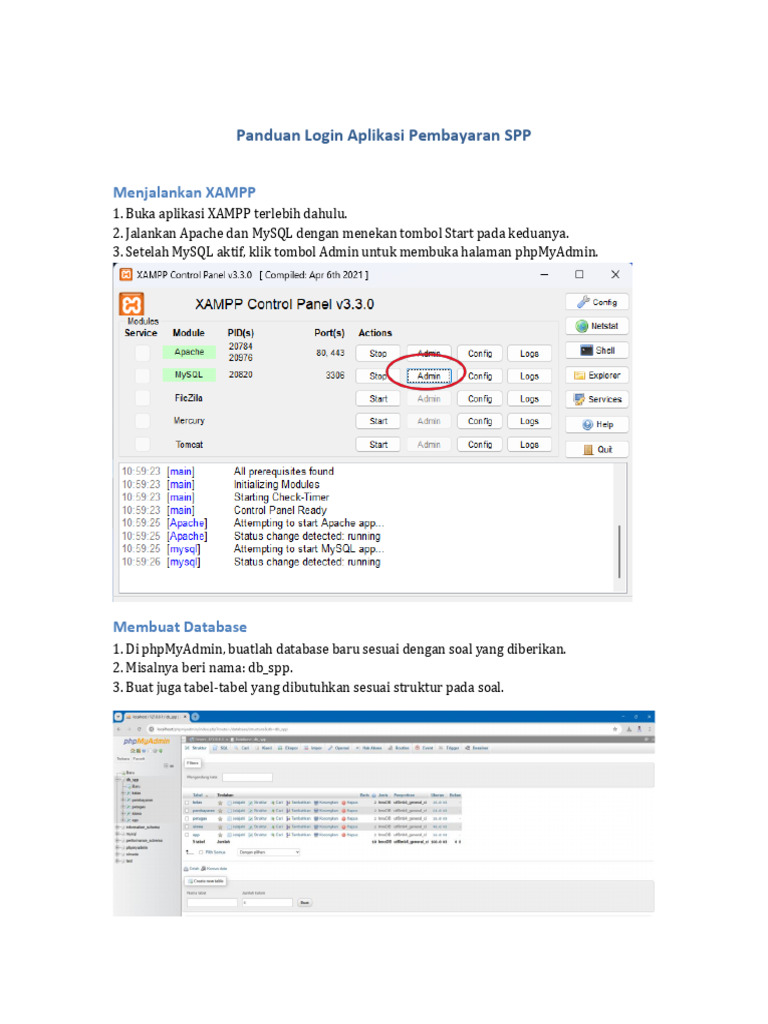This screenshot has width=768, height=1024.
Task: Start the FileZilla module
Action: 377,398
